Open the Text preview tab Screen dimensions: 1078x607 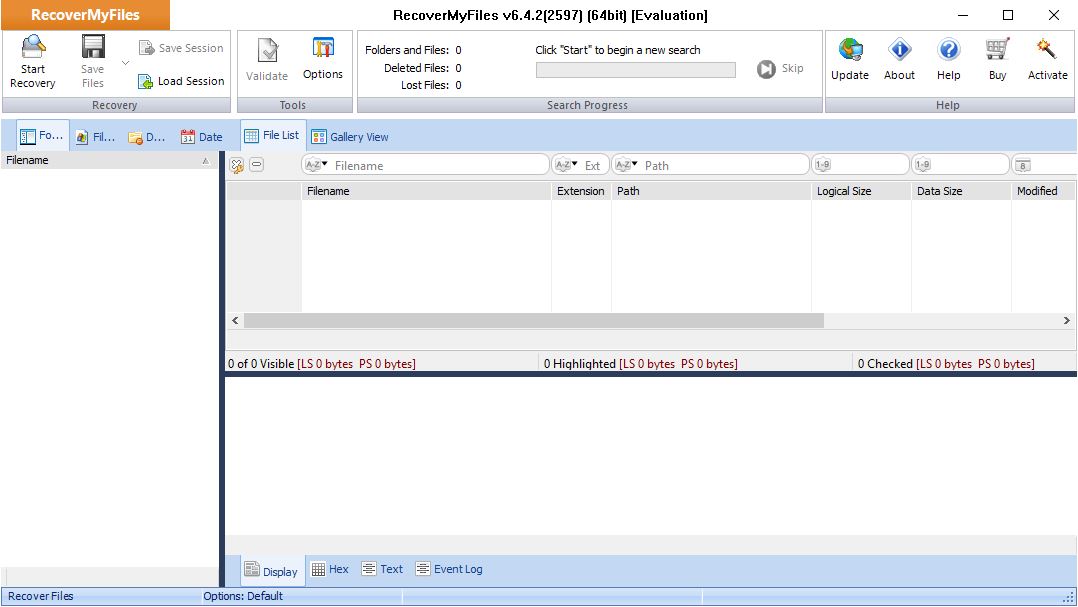coord(382,569)
